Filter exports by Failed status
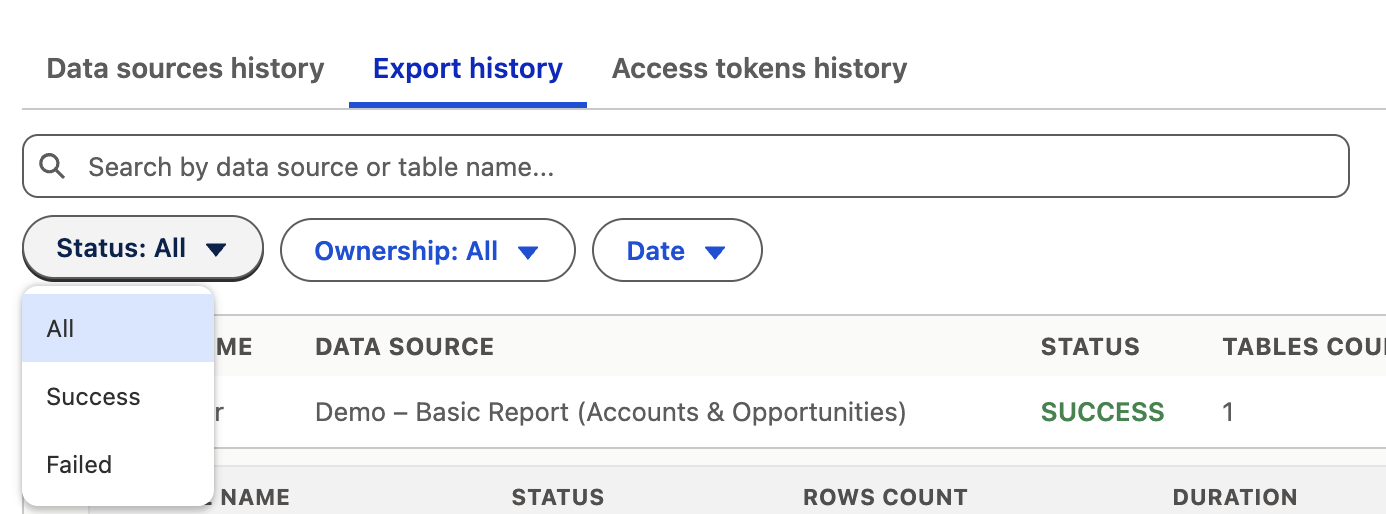Viewport: 1386px width, 514px height. pos(117,465)
